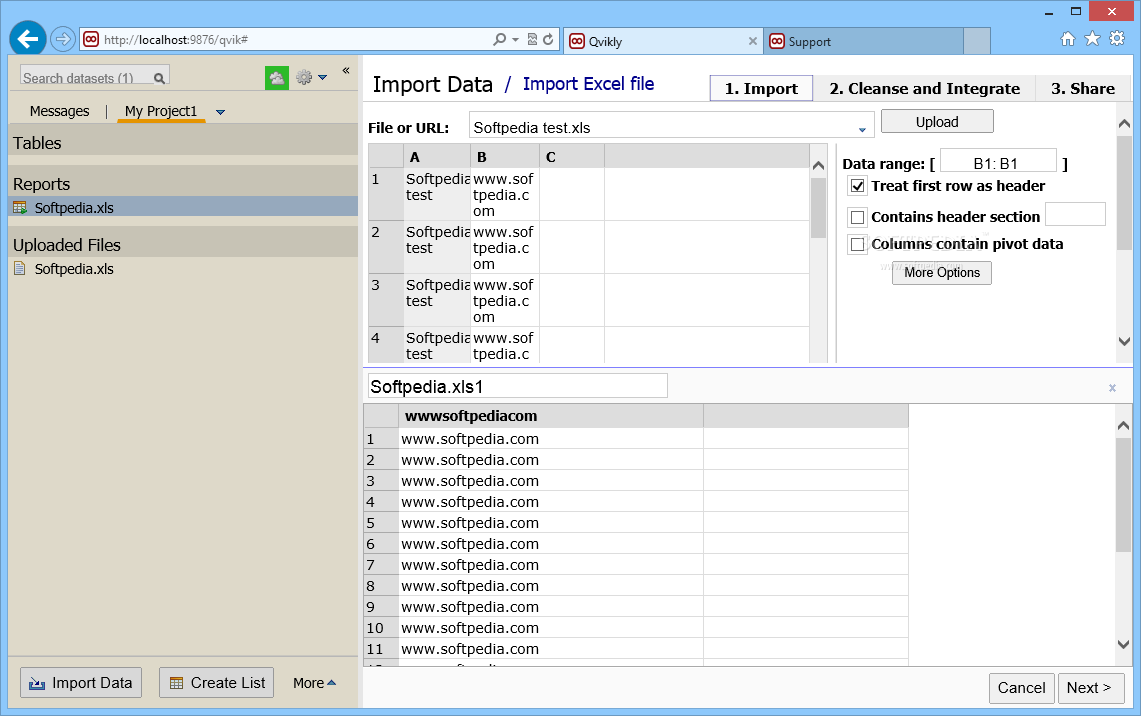1141x716 pixels.
Task: Click the compatibility view icon in address bar
Action: (x=532, y=39)
